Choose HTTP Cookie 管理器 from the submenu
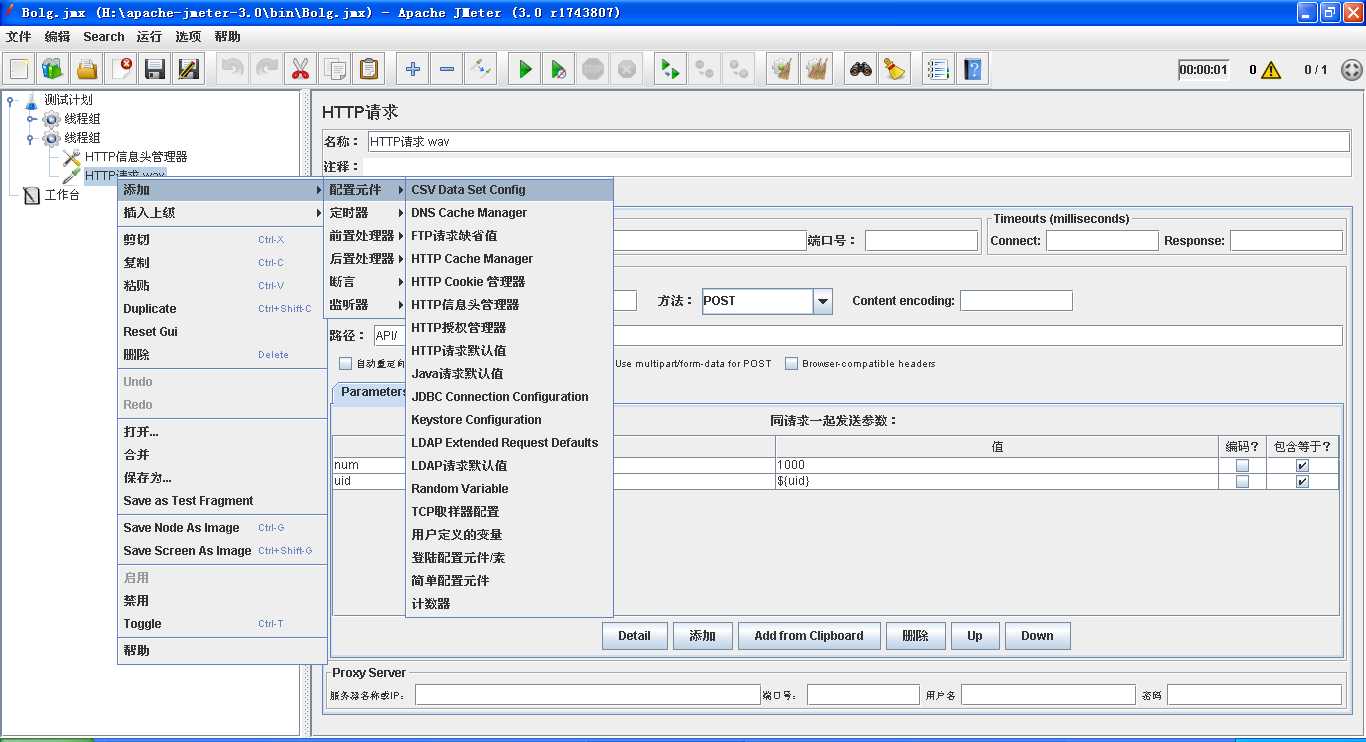 (x=509, y=282)
